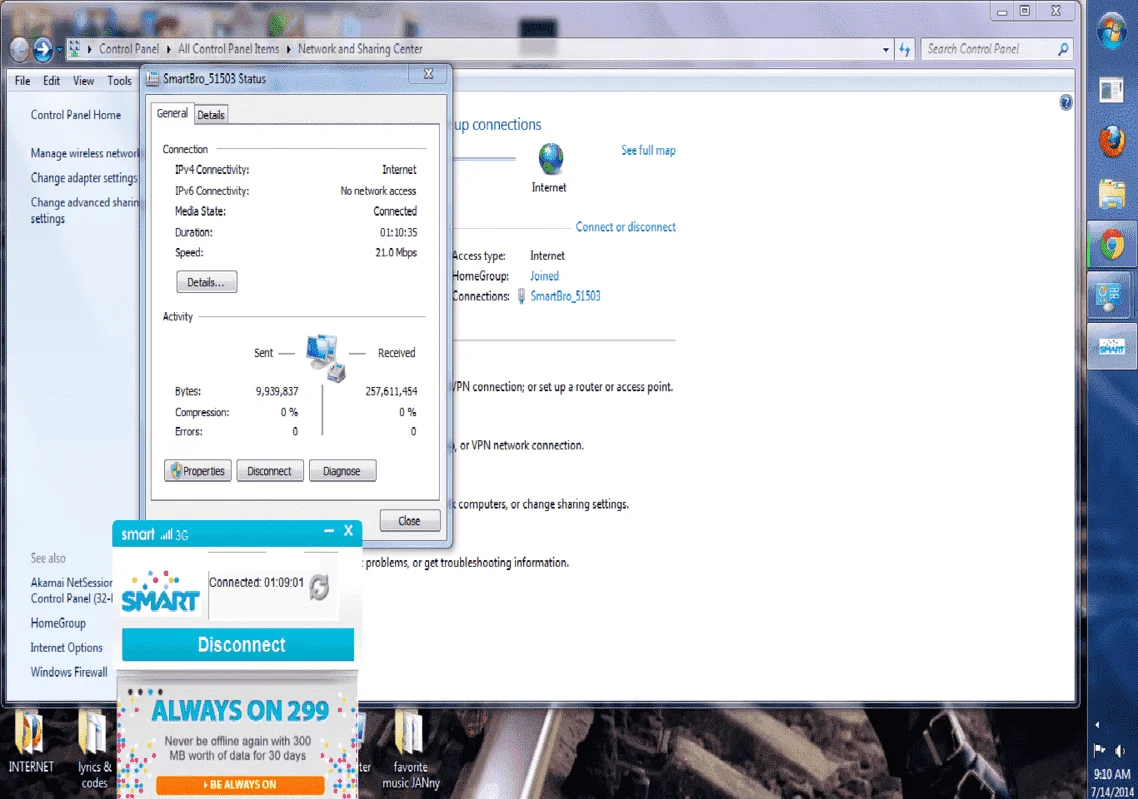Screen dimensions: 1138x799
Task: Open the recent pages dropdown arrow
Action: pos(60,50)
